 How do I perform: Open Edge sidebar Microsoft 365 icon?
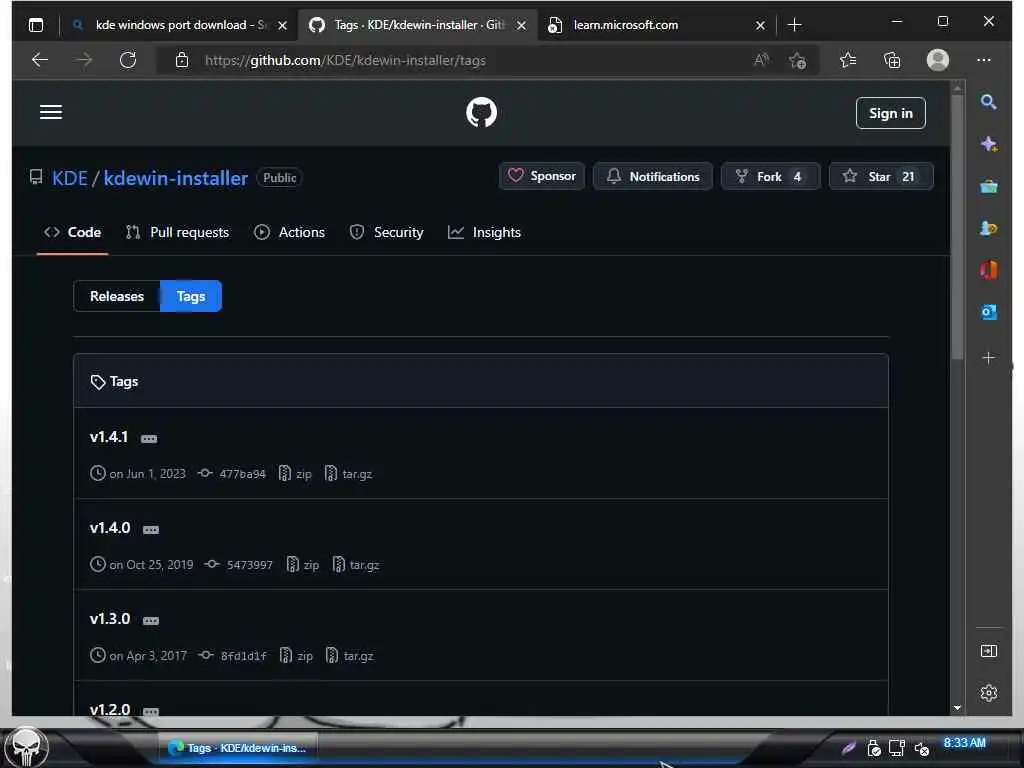click(989, 270)
